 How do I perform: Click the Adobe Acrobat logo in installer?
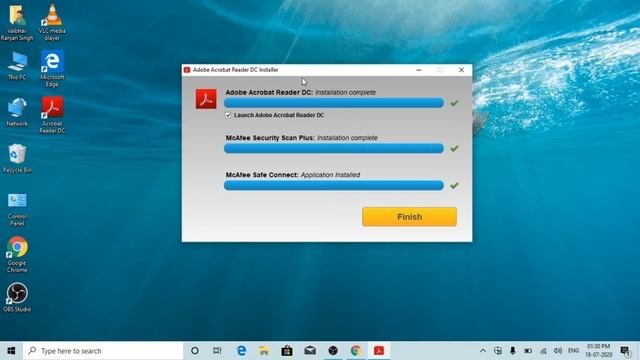click(x=206, y=99)
